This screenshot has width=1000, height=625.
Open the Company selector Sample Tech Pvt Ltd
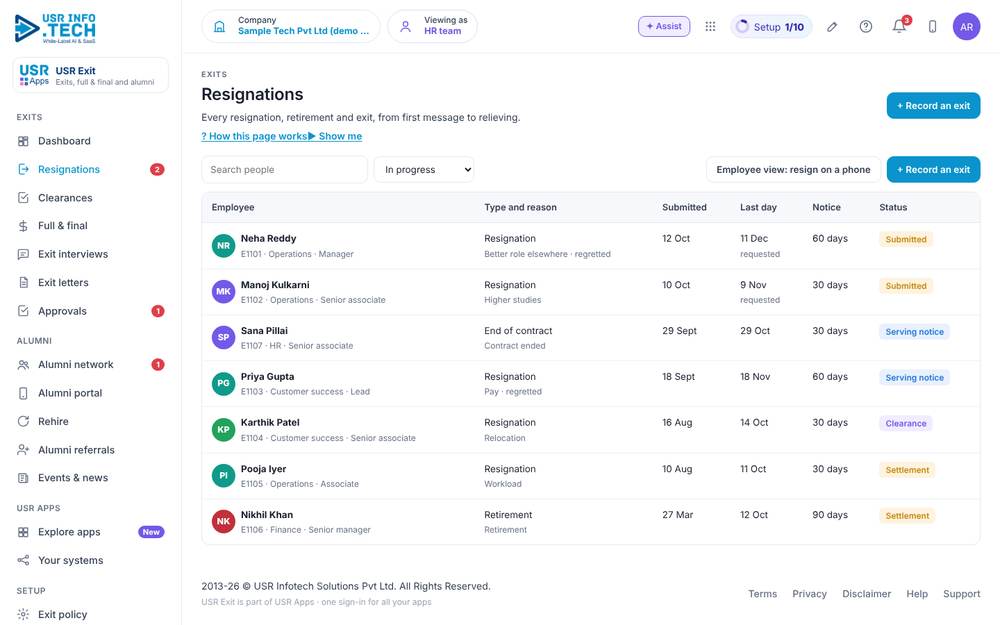coord(291,26)
